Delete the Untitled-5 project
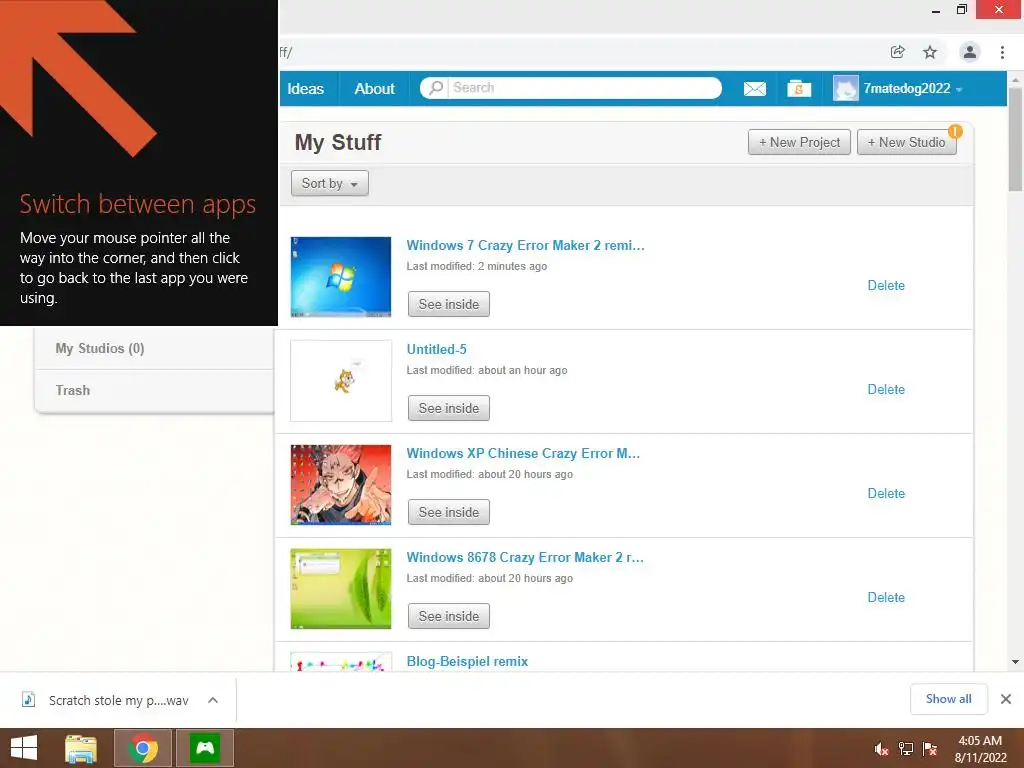Viewport: 1024px width, 768px height. [886, 389]
